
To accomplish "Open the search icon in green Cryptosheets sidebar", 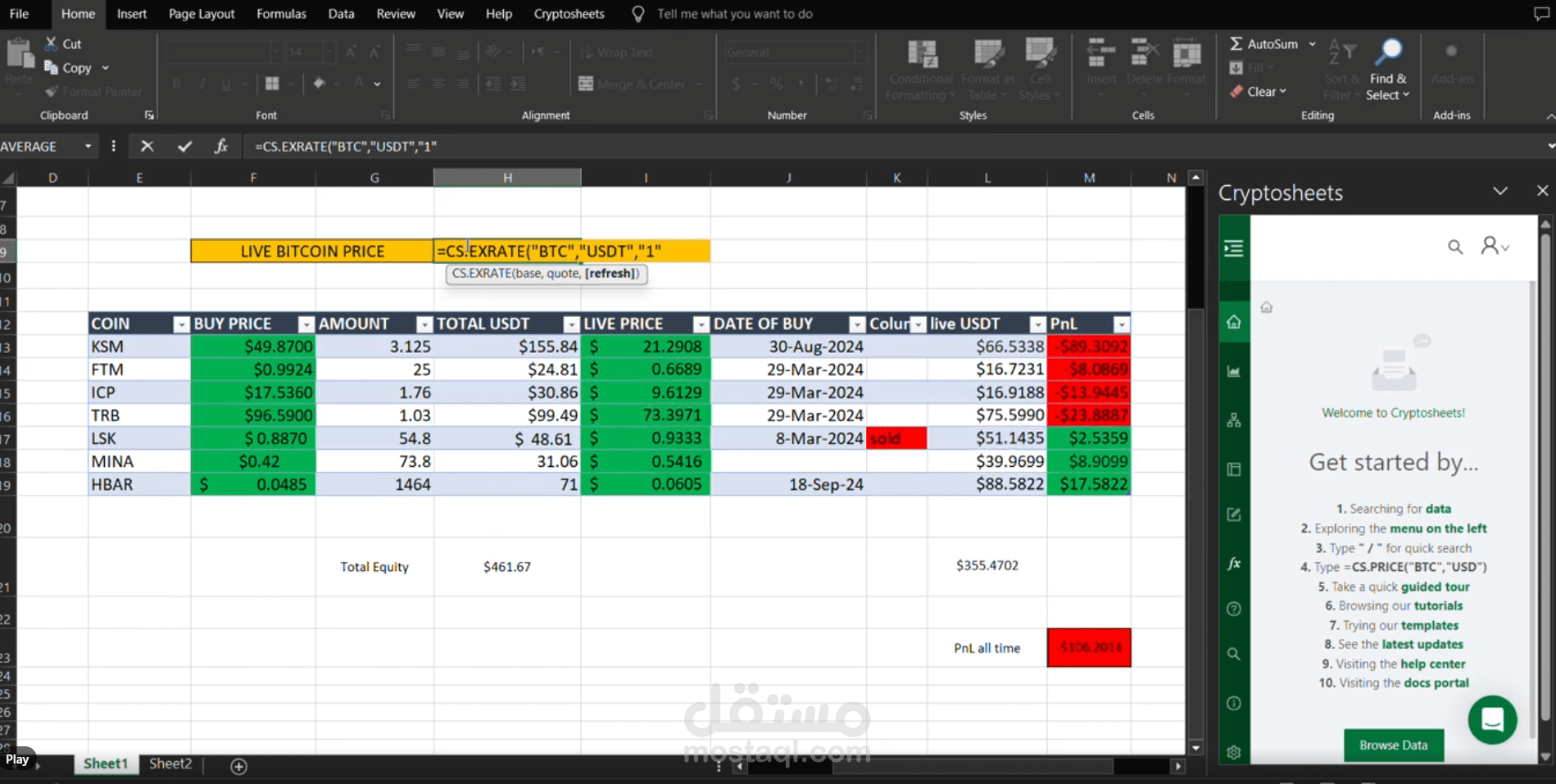I will click(x=1234, y=654).
